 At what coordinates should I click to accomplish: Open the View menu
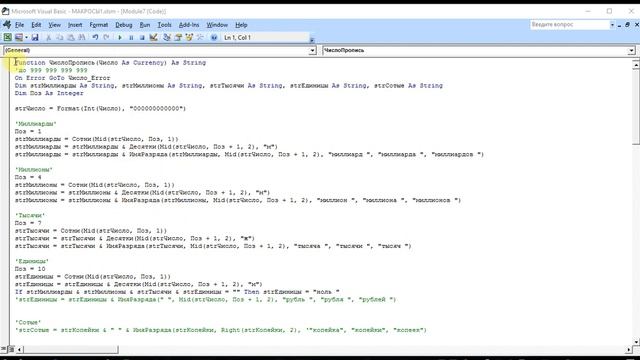click(x=54, y=25)
